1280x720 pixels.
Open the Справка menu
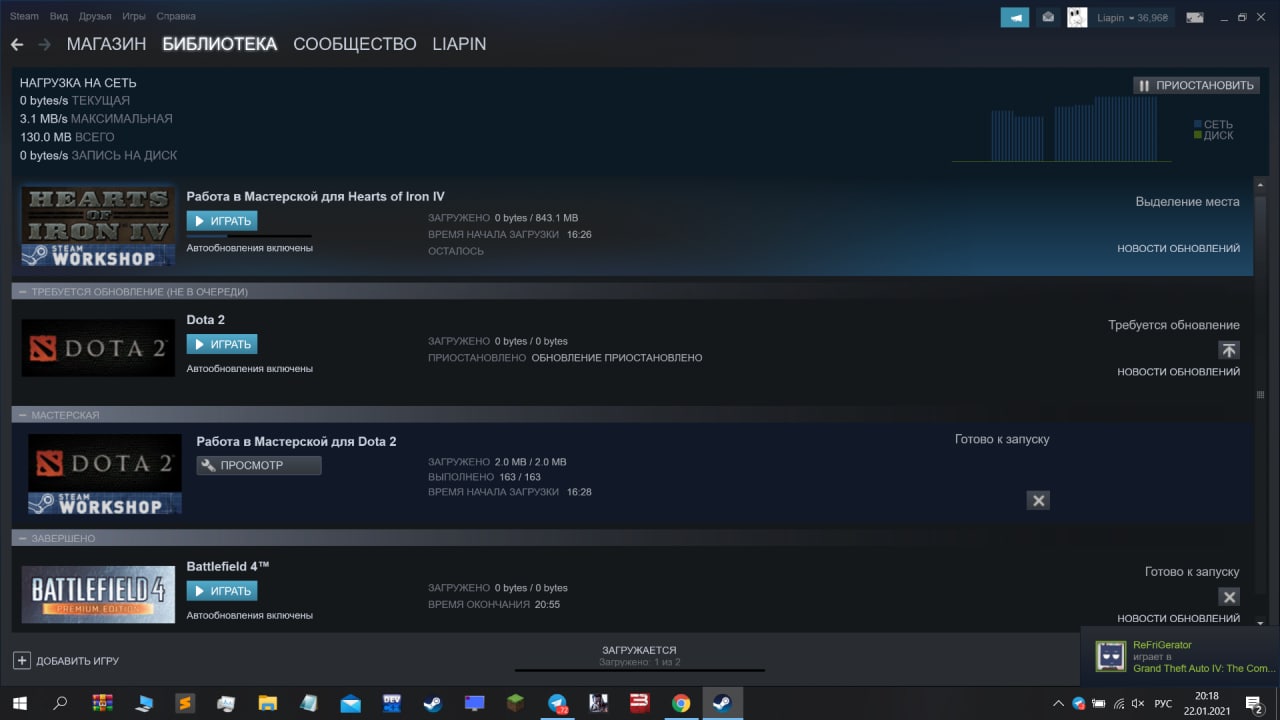(x=176, y=16)
